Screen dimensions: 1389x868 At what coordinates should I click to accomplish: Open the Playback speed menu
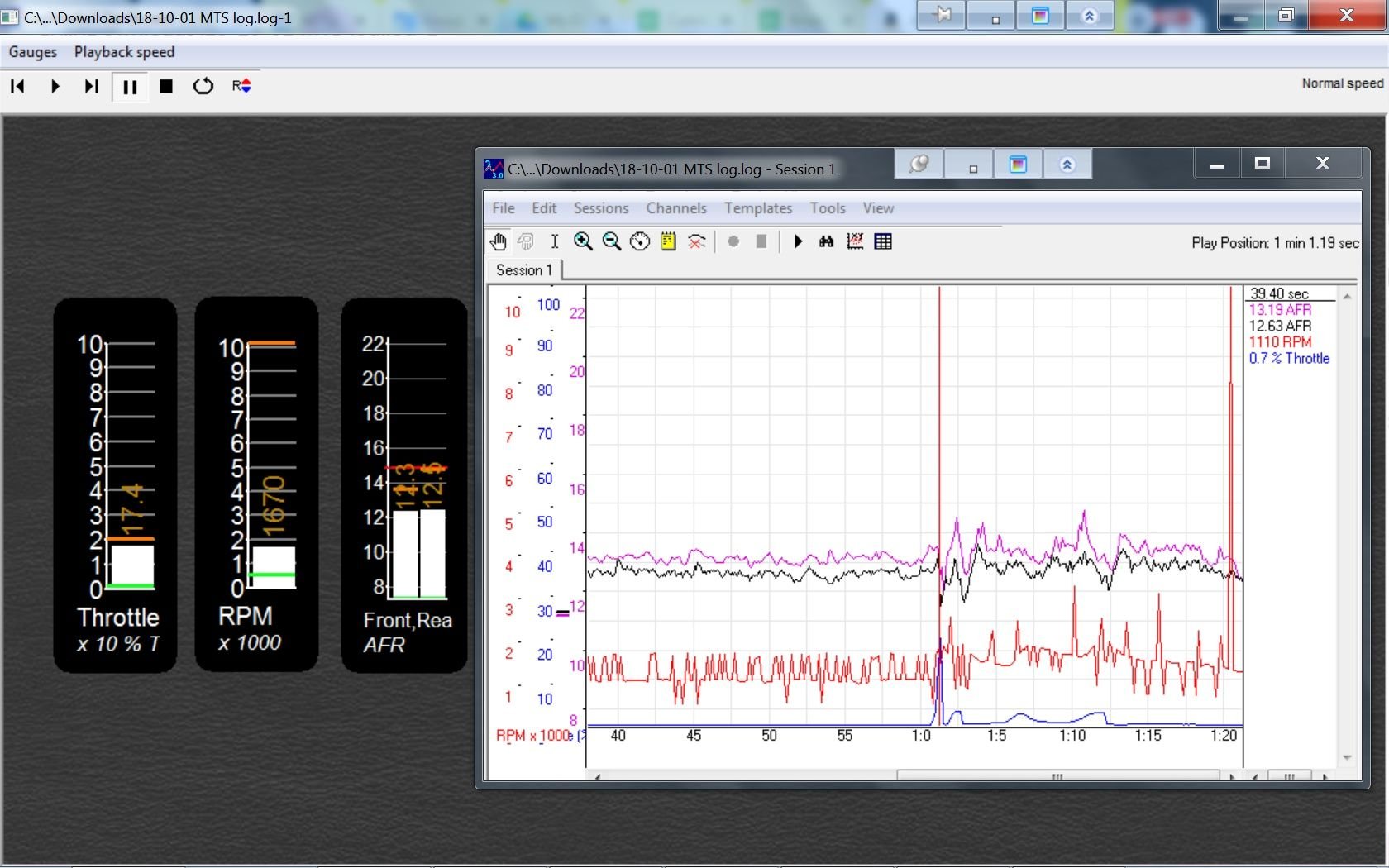pos(123,51)
